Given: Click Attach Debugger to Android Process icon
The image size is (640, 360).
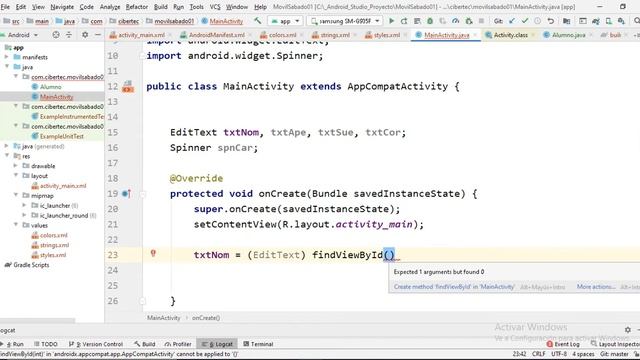Looking at the screenshot, I should (x=469, y=21).
